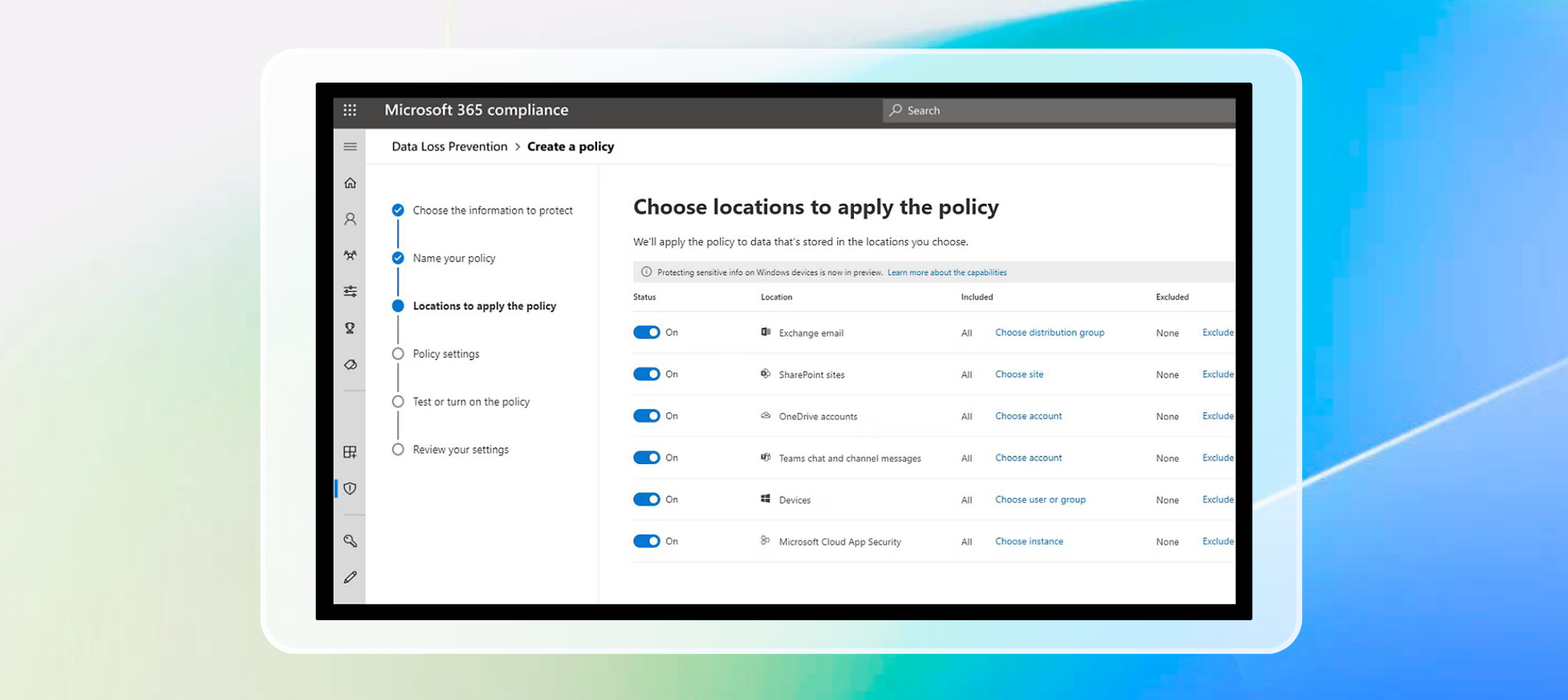Disable the SharePoint sites toggle

point(646,374)
